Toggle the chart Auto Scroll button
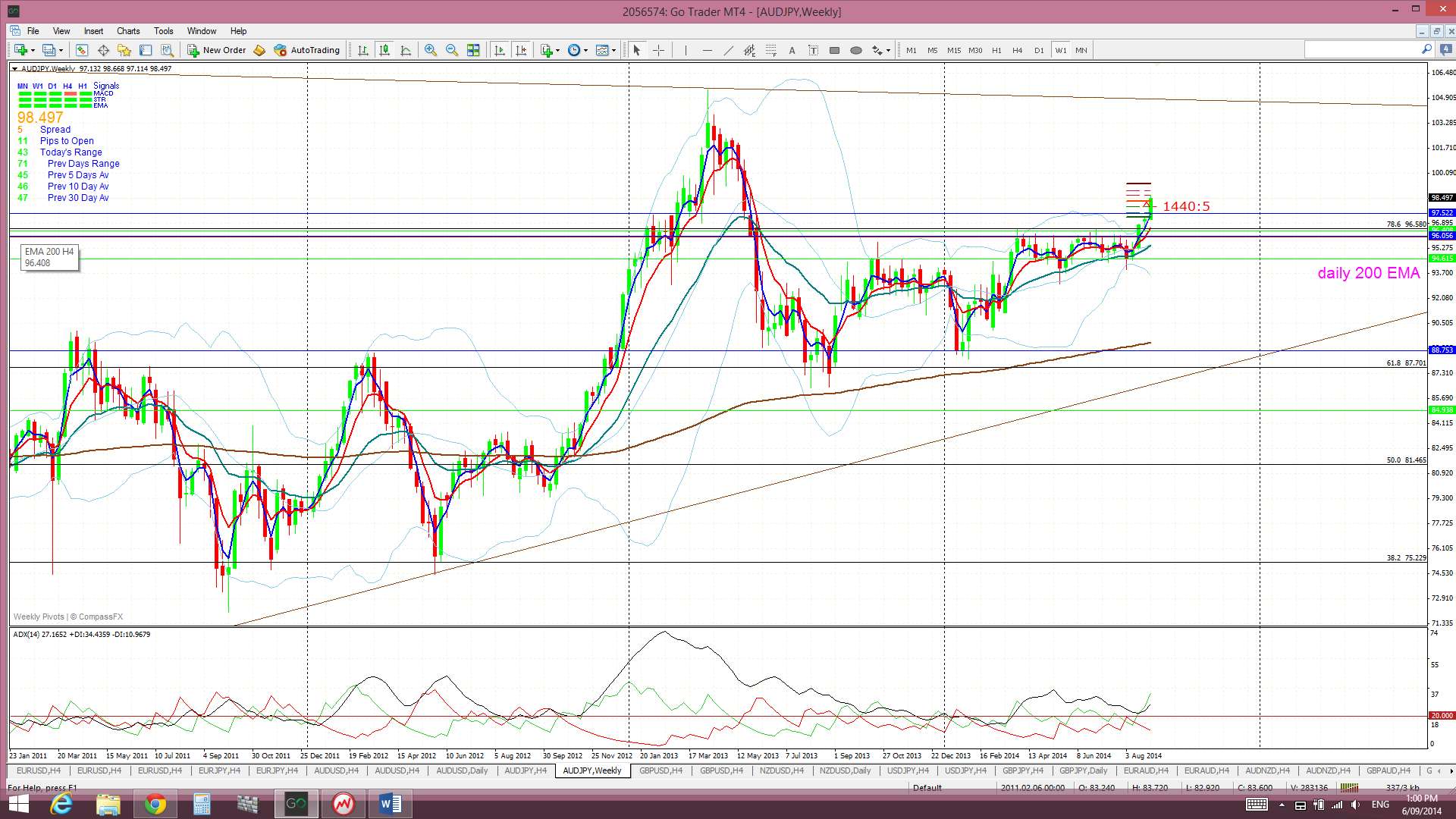The image size is (1456, 819). 500,50
